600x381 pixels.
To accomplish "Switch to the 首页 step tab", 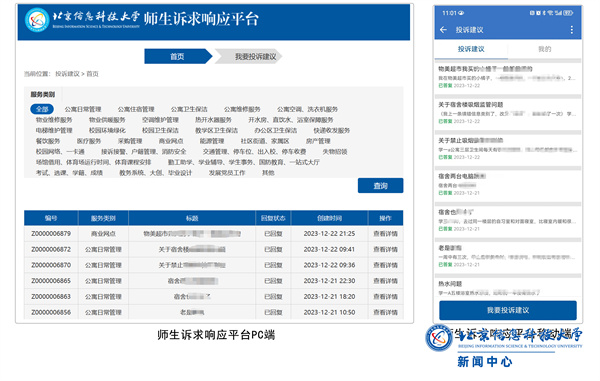I will pos(177,57).
